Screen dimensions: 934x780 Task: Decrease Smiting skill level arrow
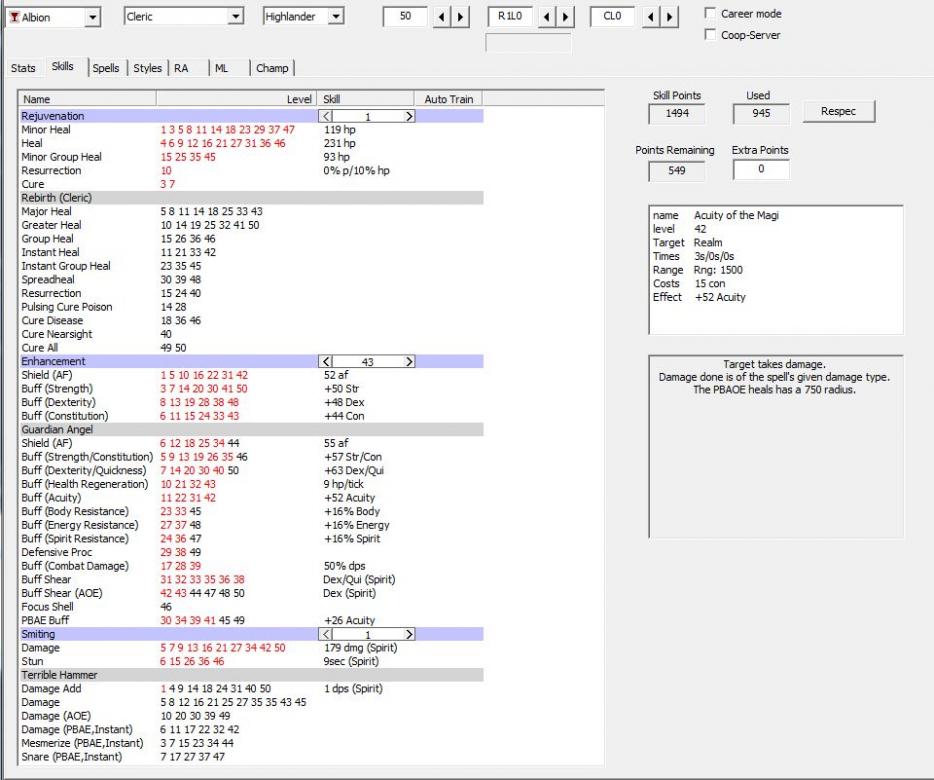326,635
